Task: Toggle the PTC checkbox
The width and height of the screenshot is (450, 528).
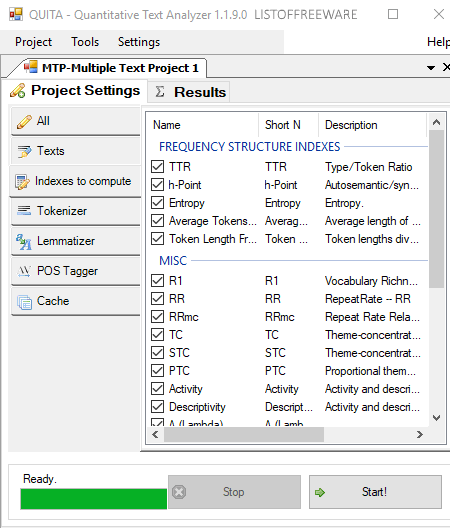Action: point(158,370)
